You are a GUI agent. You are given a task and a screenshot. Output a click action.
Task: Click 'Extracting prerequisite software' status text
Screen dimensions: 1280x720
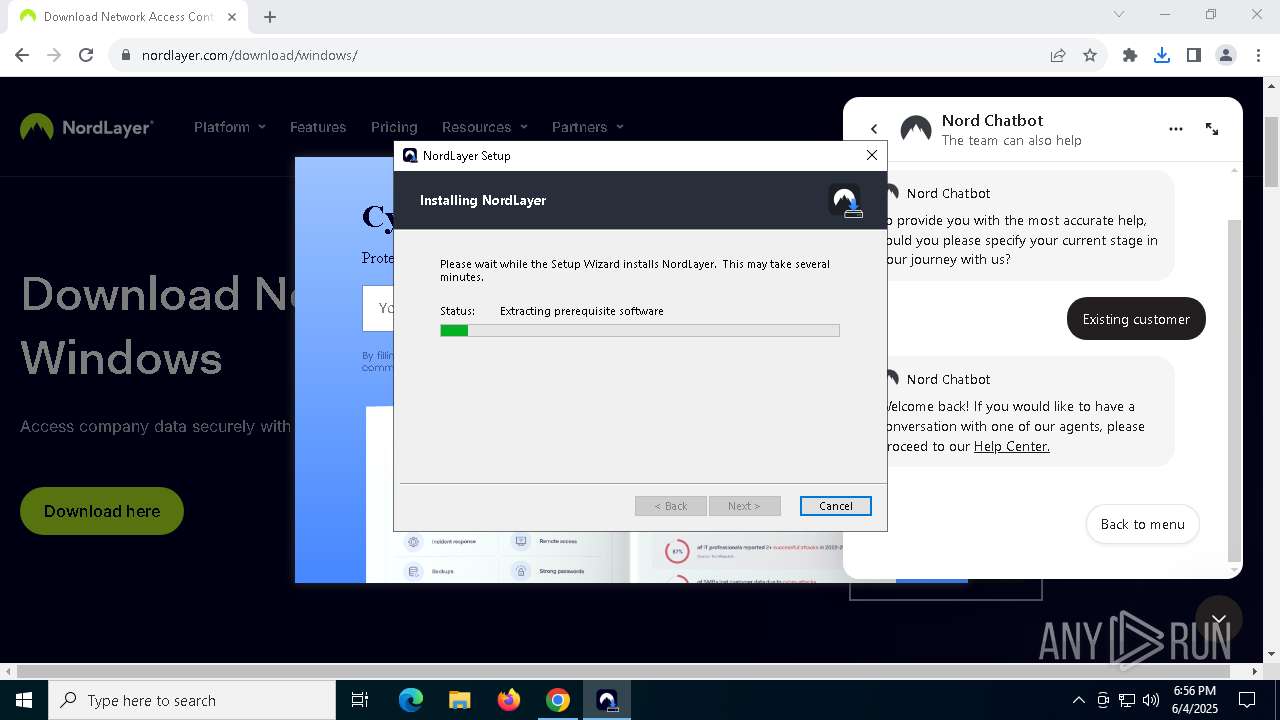582,311
